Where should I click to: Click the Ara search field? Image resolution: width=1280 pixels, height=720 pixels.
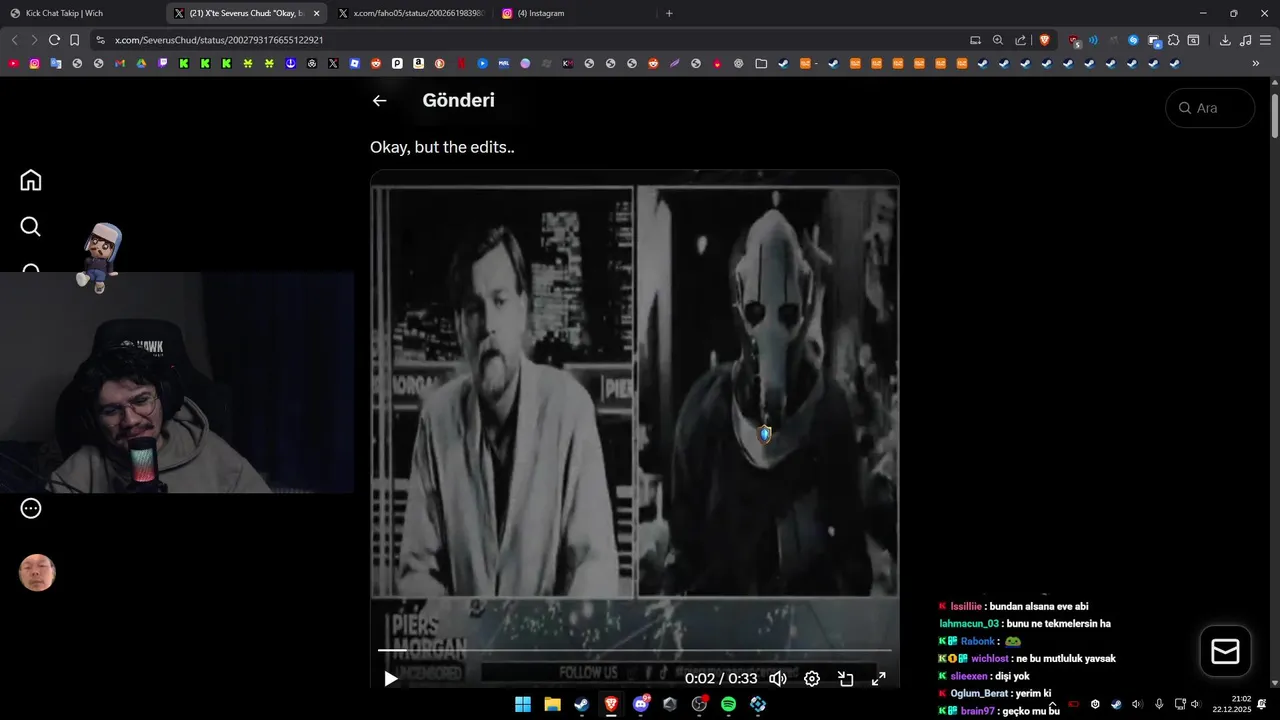1210,108
